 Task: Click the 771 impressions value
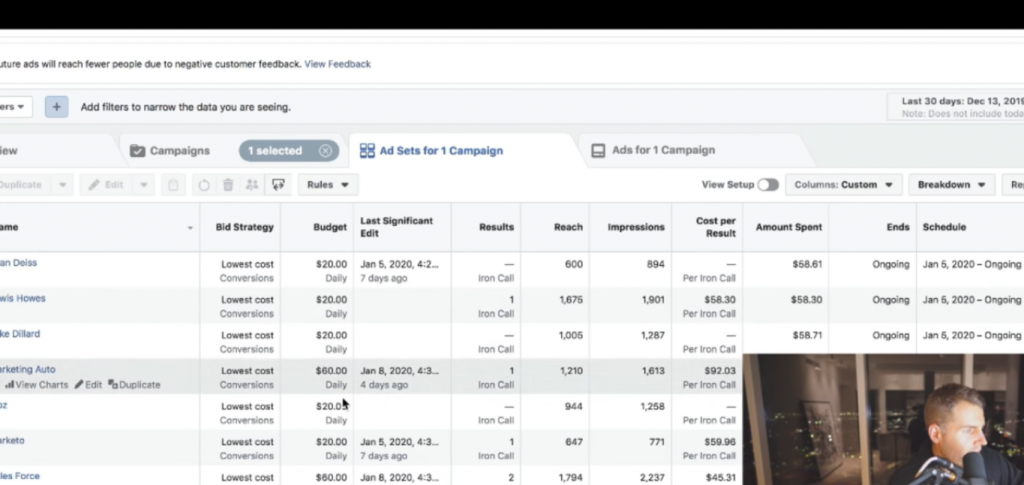tap(657, 442)
